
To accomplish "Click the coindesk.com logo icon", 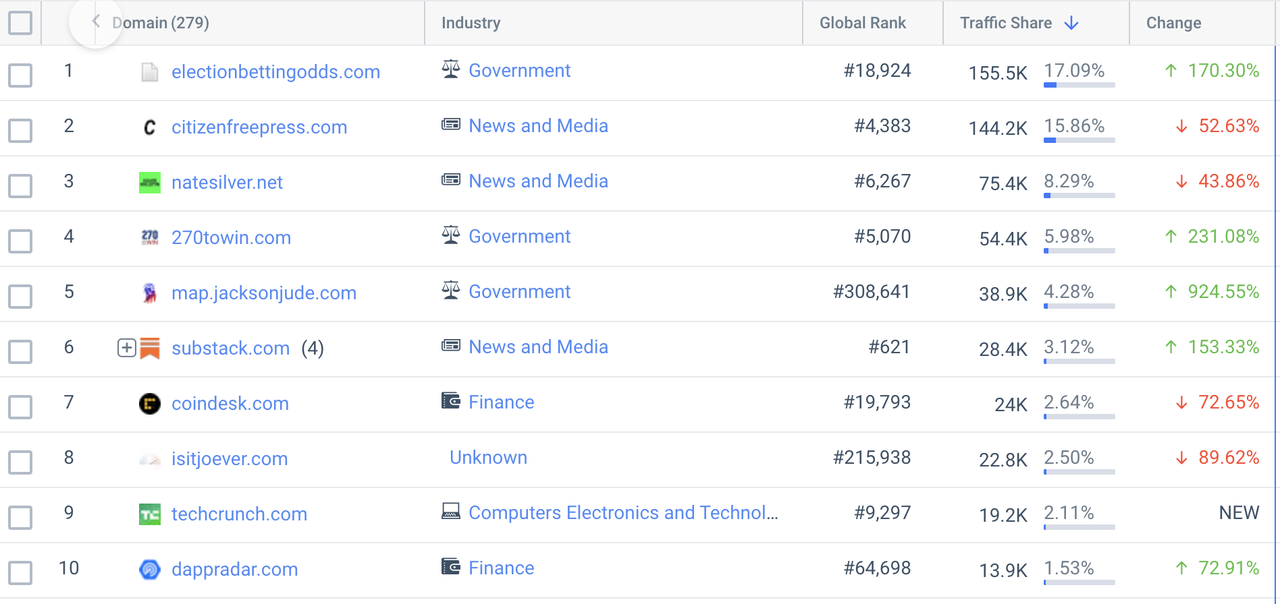I will point(149,404).
